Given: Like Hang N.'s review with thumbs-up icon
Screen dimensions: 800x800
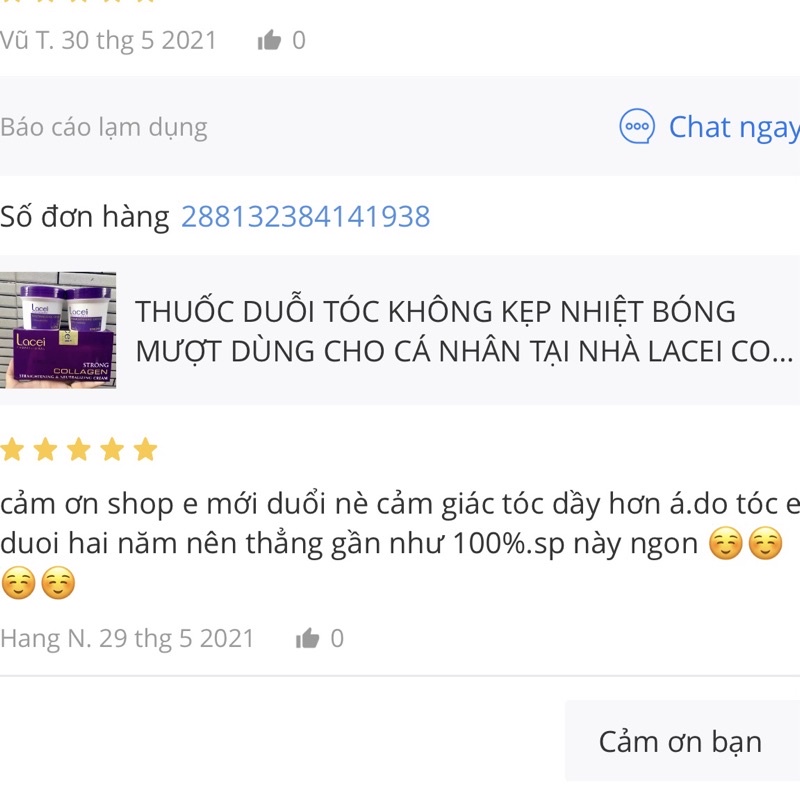Looking at the screenshot, I should pos(307,638).
